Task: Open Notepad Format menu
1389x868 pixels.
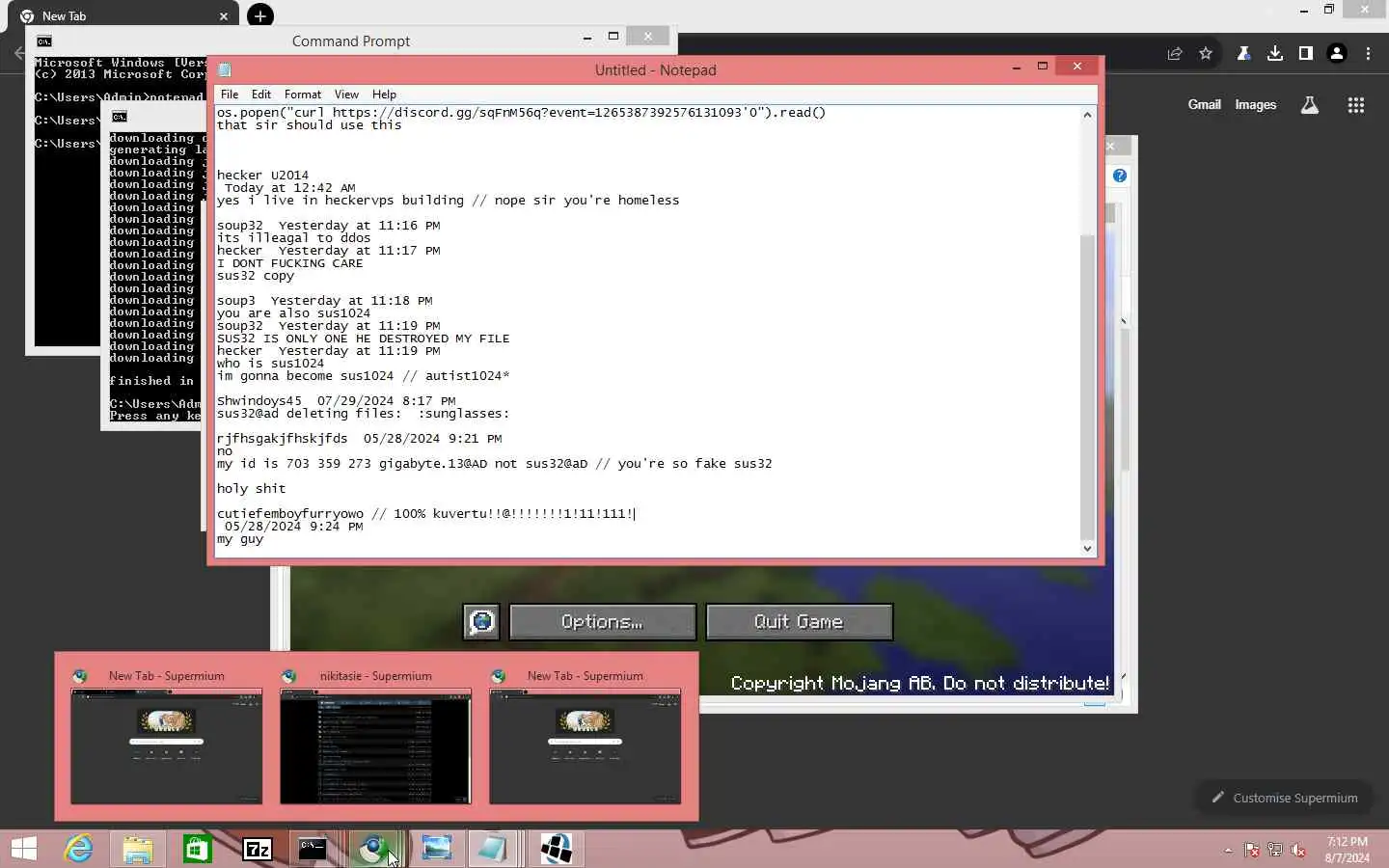Action: click(303, 95)
